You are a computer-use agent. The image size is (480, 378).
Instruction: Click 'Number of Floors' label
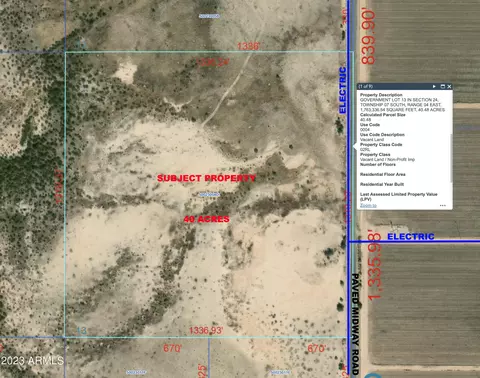tap(378, 164)
